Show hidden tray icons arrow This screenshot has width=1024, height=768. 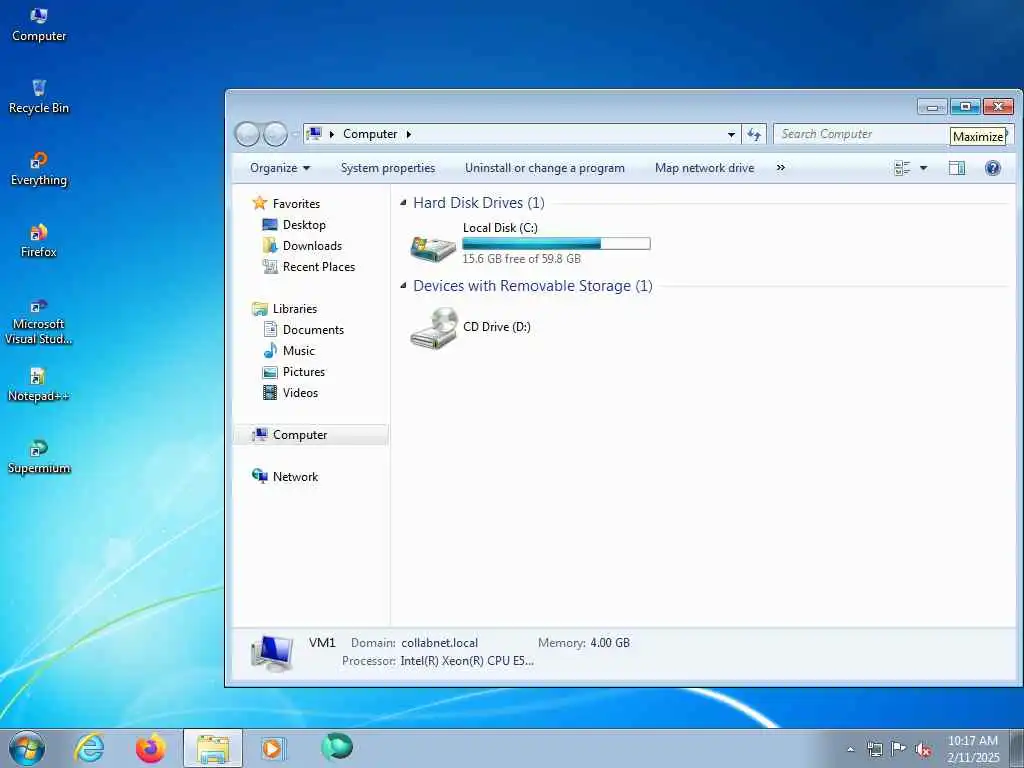tap(850, 750)
